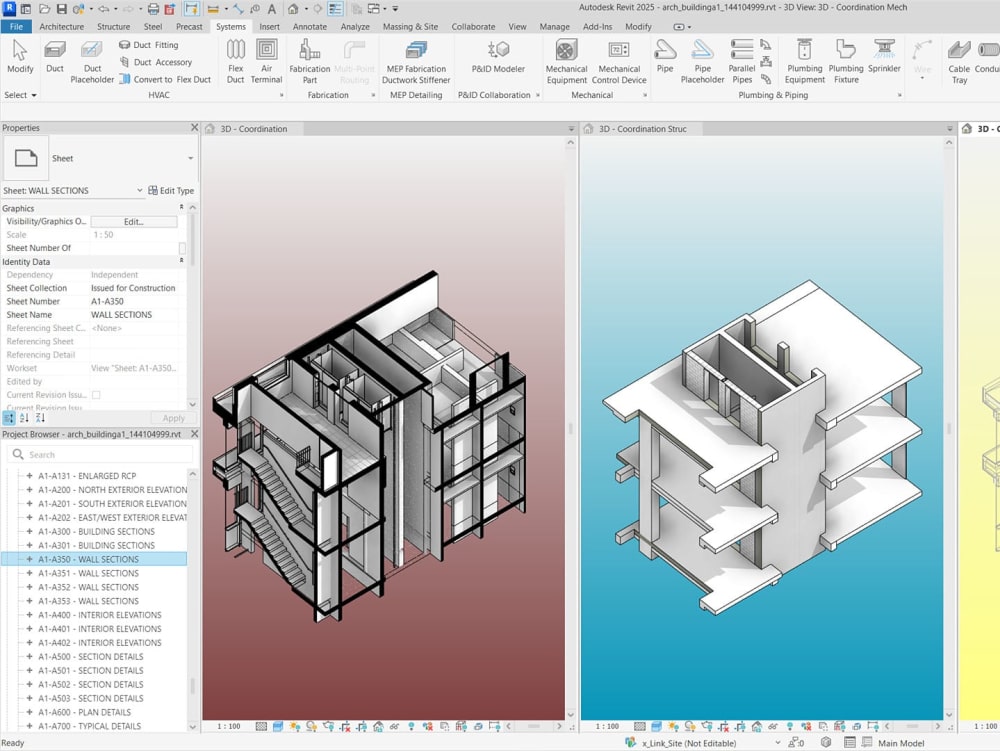1000x751 pixels.
Task: Switch to the Architecture ribbon tab
Action: click(61, 27)
